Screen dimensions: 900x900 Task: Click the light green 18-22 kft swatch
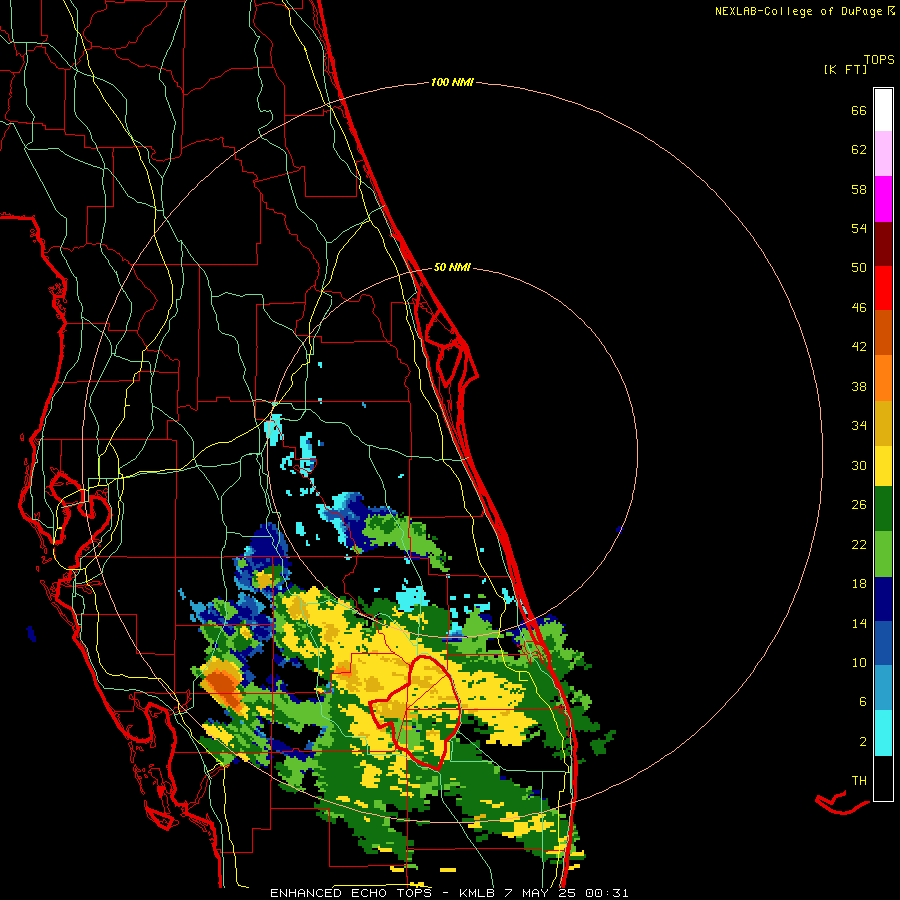[x=883, y=554]
